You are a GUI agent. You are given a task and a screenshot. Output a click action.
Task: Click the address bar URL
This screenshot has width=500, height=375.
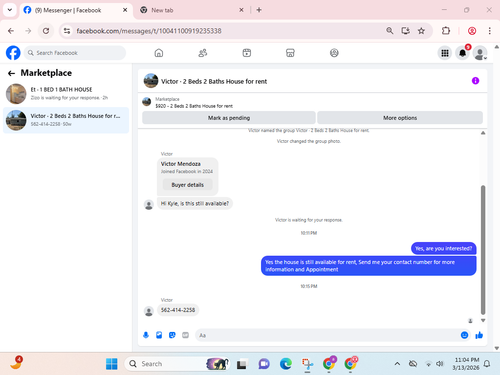pos(149,31)
